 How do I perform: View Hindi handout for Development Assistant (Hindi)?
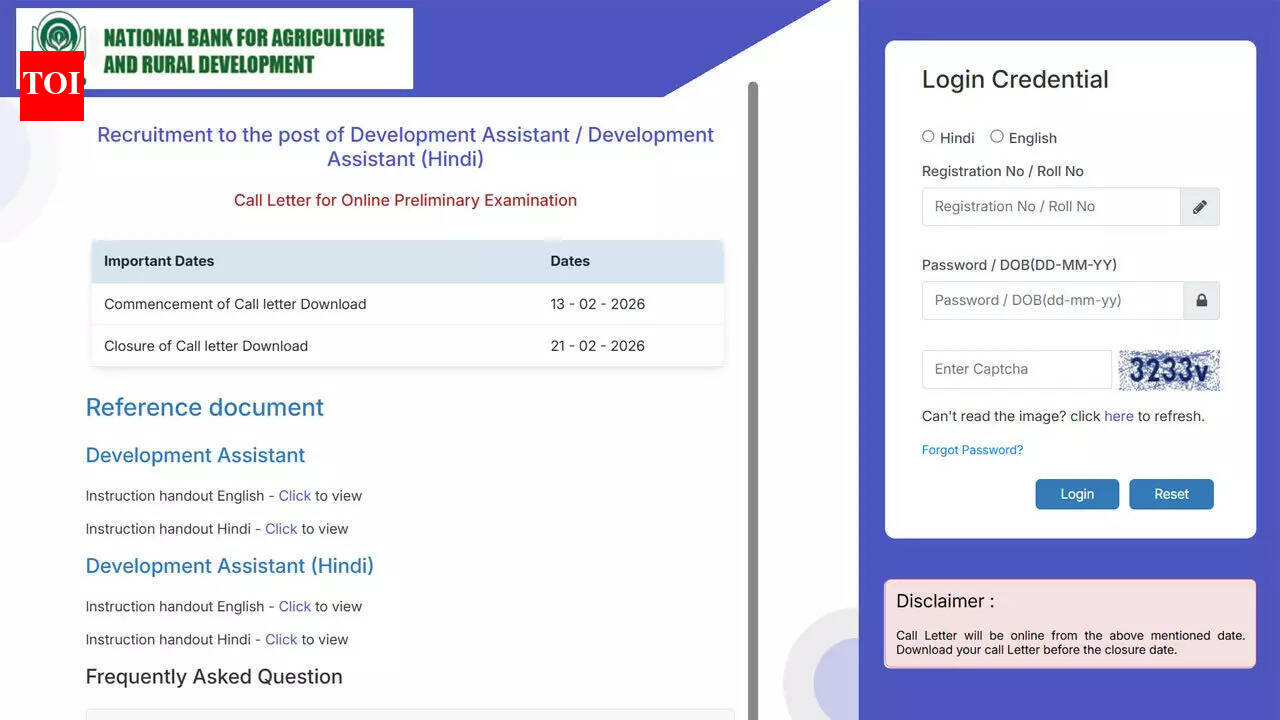(281, 639)
